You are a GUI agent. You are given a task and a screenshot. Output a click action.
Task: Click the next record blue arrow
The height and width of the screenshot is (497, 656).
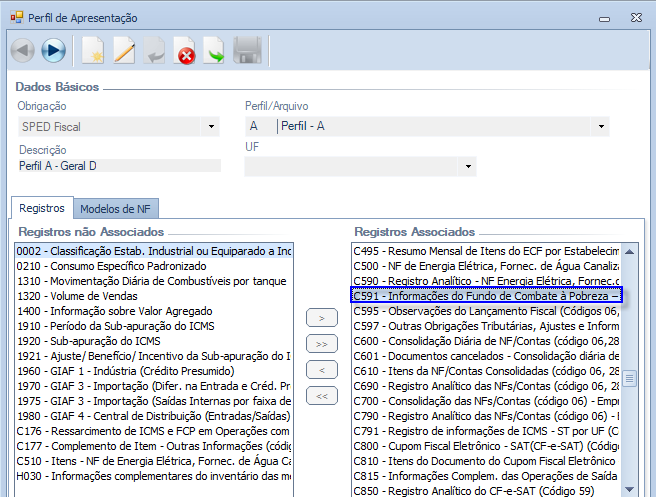tap(54, 50)
